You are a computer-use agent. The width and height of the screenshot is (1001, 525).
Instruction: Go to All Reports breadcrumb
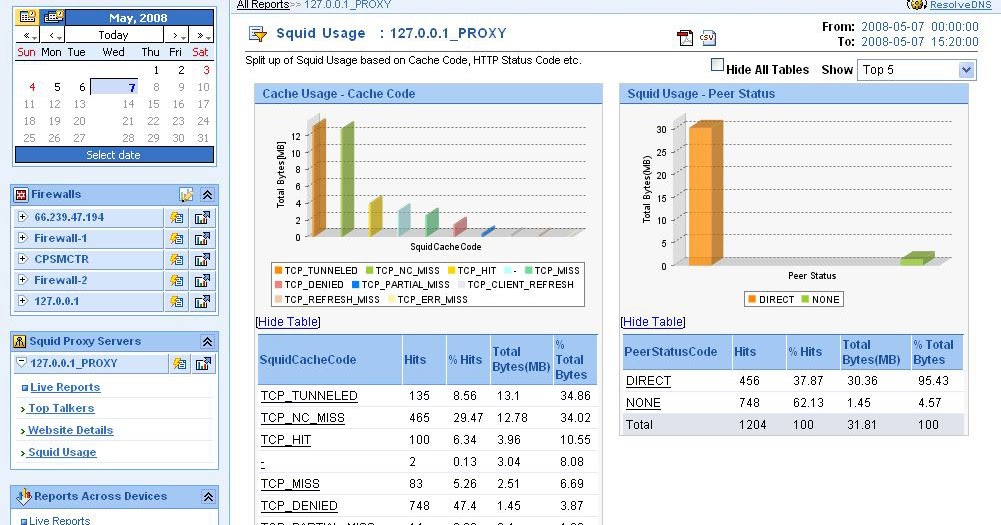tap(262, 4)
